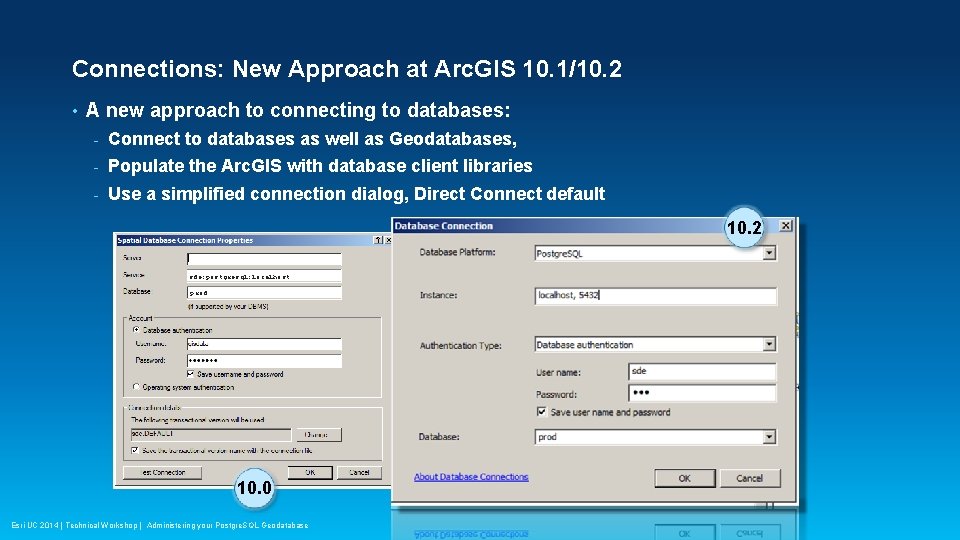Click the Password field in Database Connection
Screen dimensions: 960x540
tap(702, 393)
